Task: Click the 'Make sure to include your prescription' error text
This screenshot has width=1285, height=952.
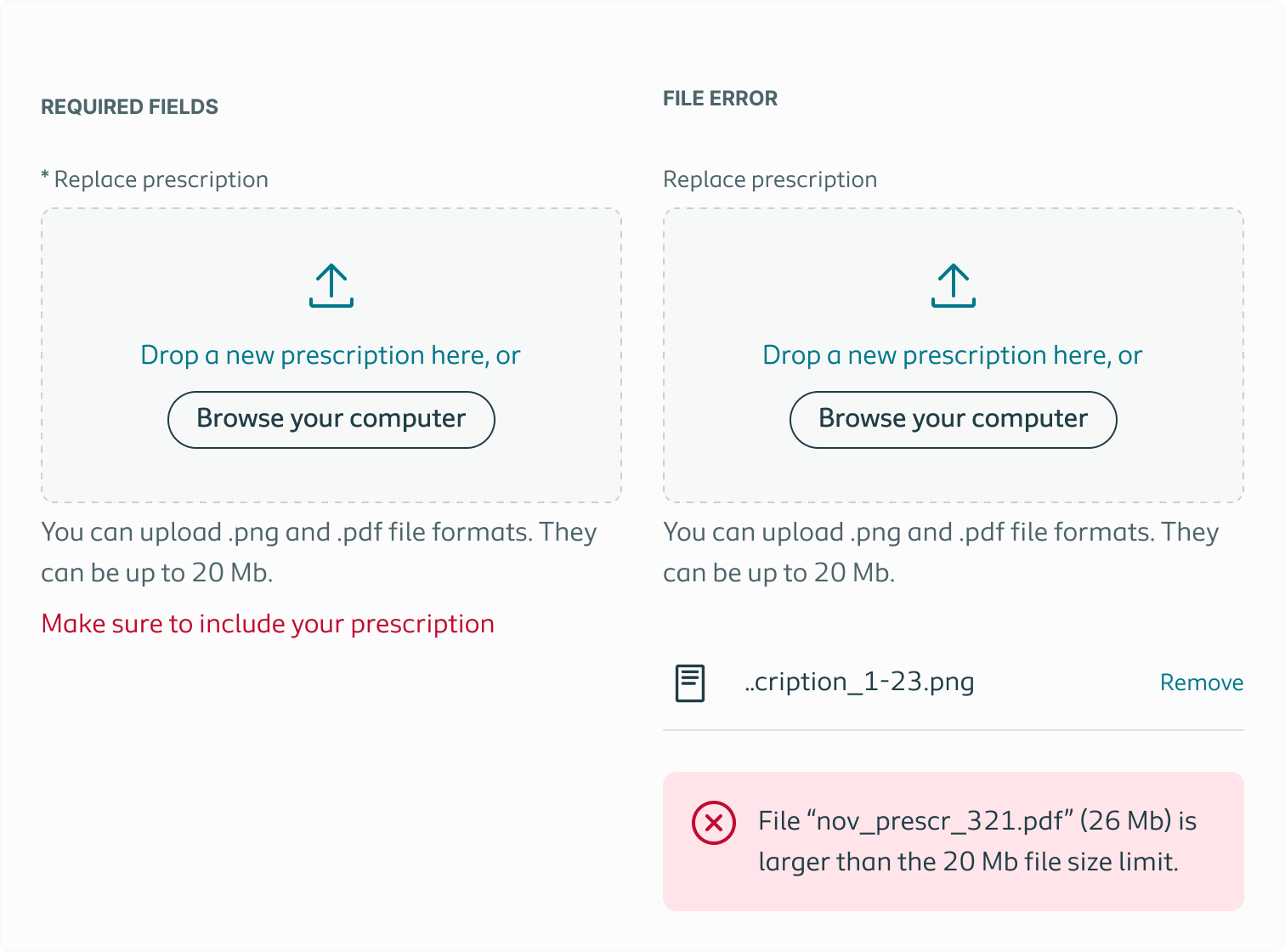Action: [268, 623]
